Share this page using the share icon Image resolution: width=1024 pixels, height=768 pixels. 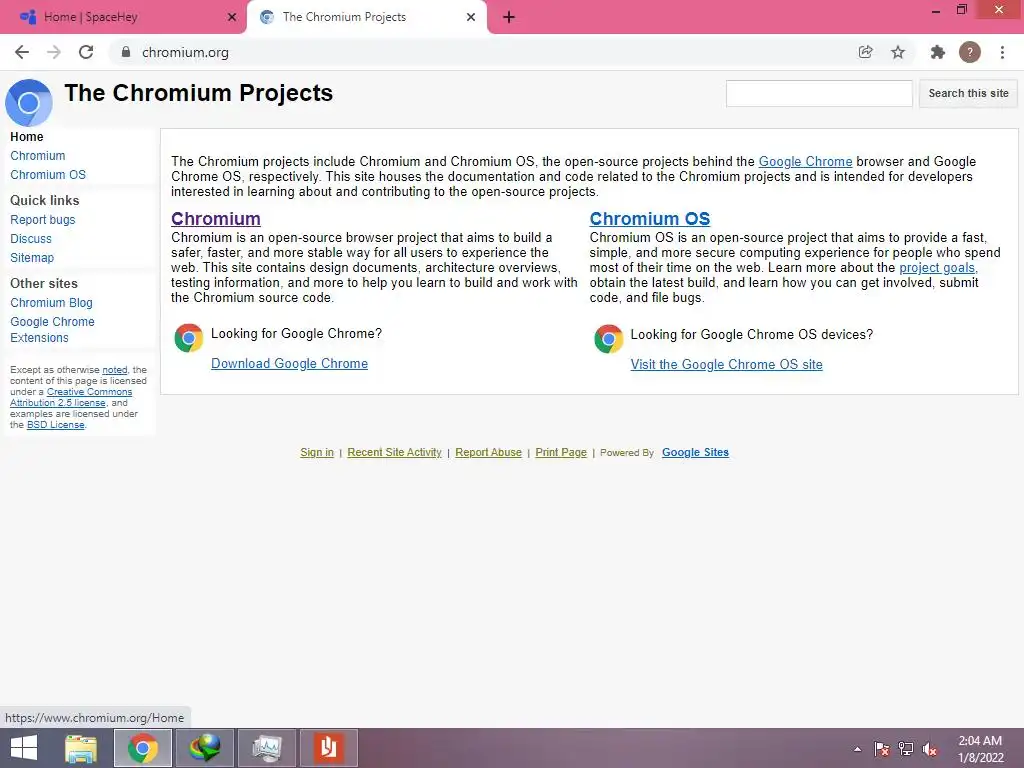[x=865, y=52]
